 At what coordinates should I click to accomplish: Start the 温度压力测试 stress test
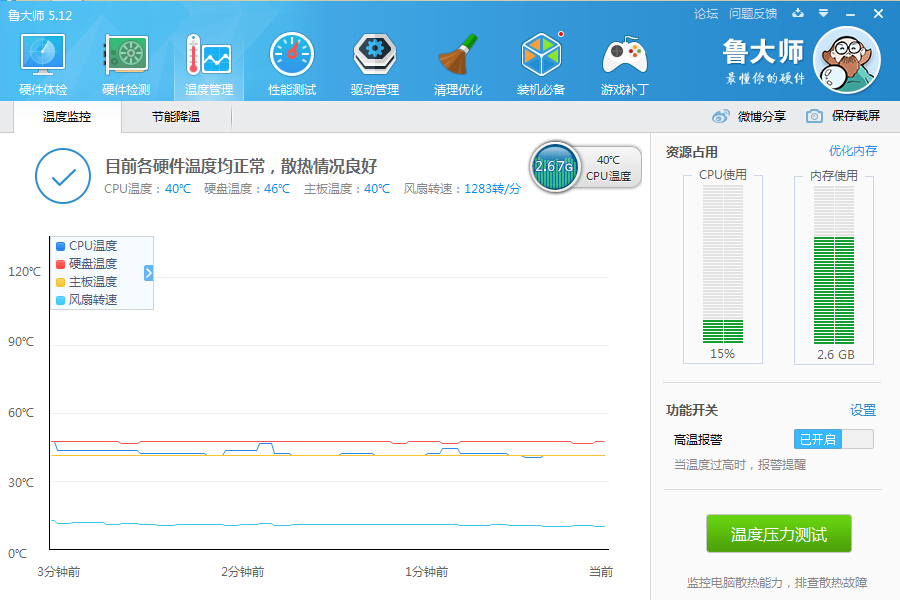click(779, 535)
